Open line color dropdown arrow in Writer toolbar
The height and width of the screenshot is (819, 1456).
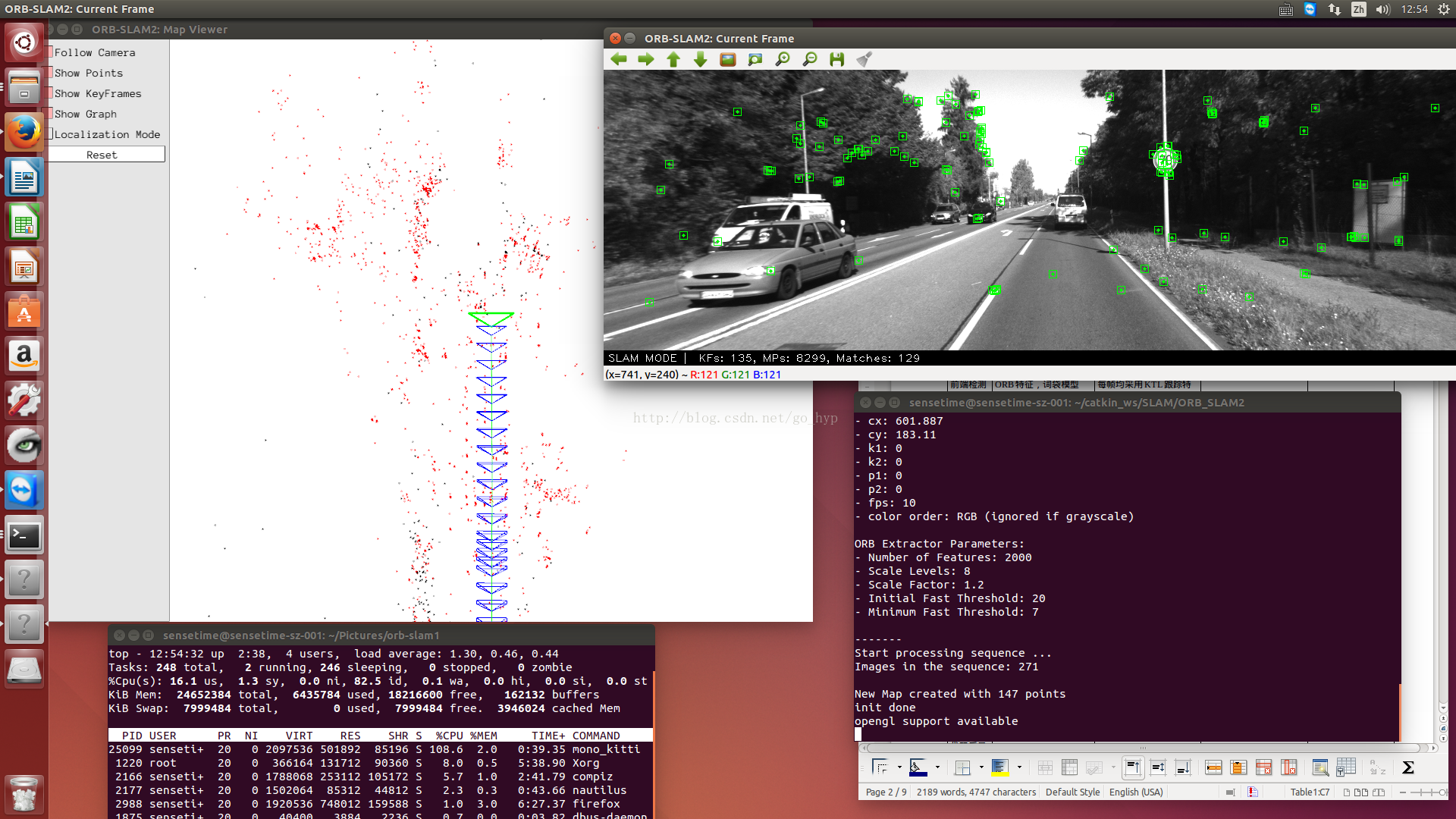(x=937, y=767)
